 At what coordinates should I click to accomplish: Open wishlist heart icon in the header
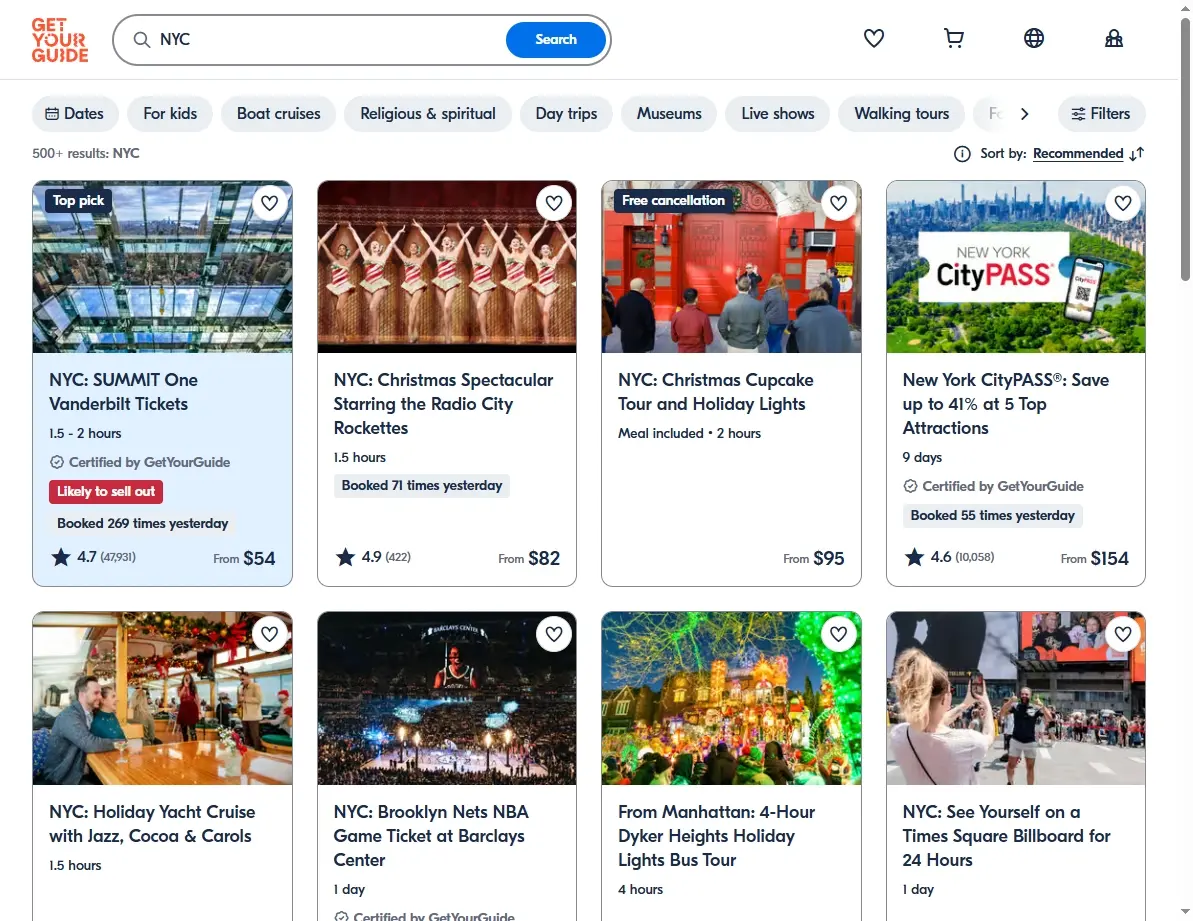pyautogui.click(x=873, y=38)
